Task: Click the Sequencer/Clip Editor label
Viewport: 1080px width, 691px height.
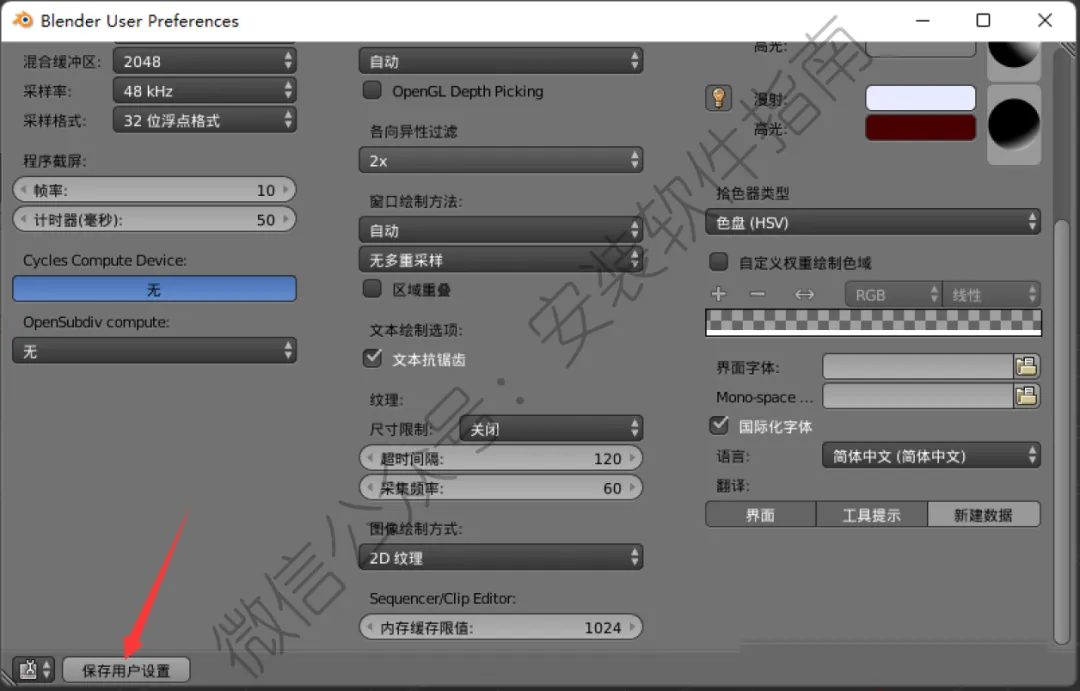Action: point(443,598)
